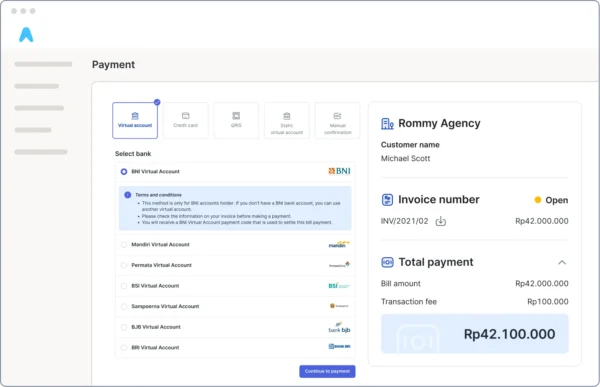Click the first sidebar placeholder menu item
600x387 pixels.
coord(43,64)
